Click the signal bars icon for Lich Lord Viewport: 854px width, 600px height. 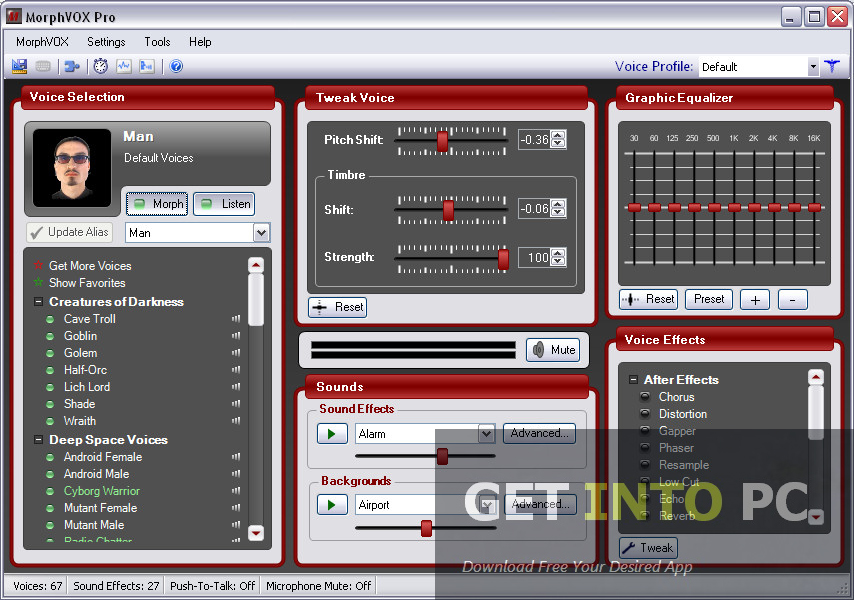236,387
